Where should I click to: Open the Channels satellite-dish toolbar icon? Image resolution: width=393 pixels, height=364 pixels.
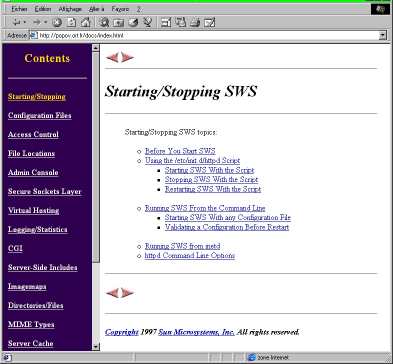[148, 22]
